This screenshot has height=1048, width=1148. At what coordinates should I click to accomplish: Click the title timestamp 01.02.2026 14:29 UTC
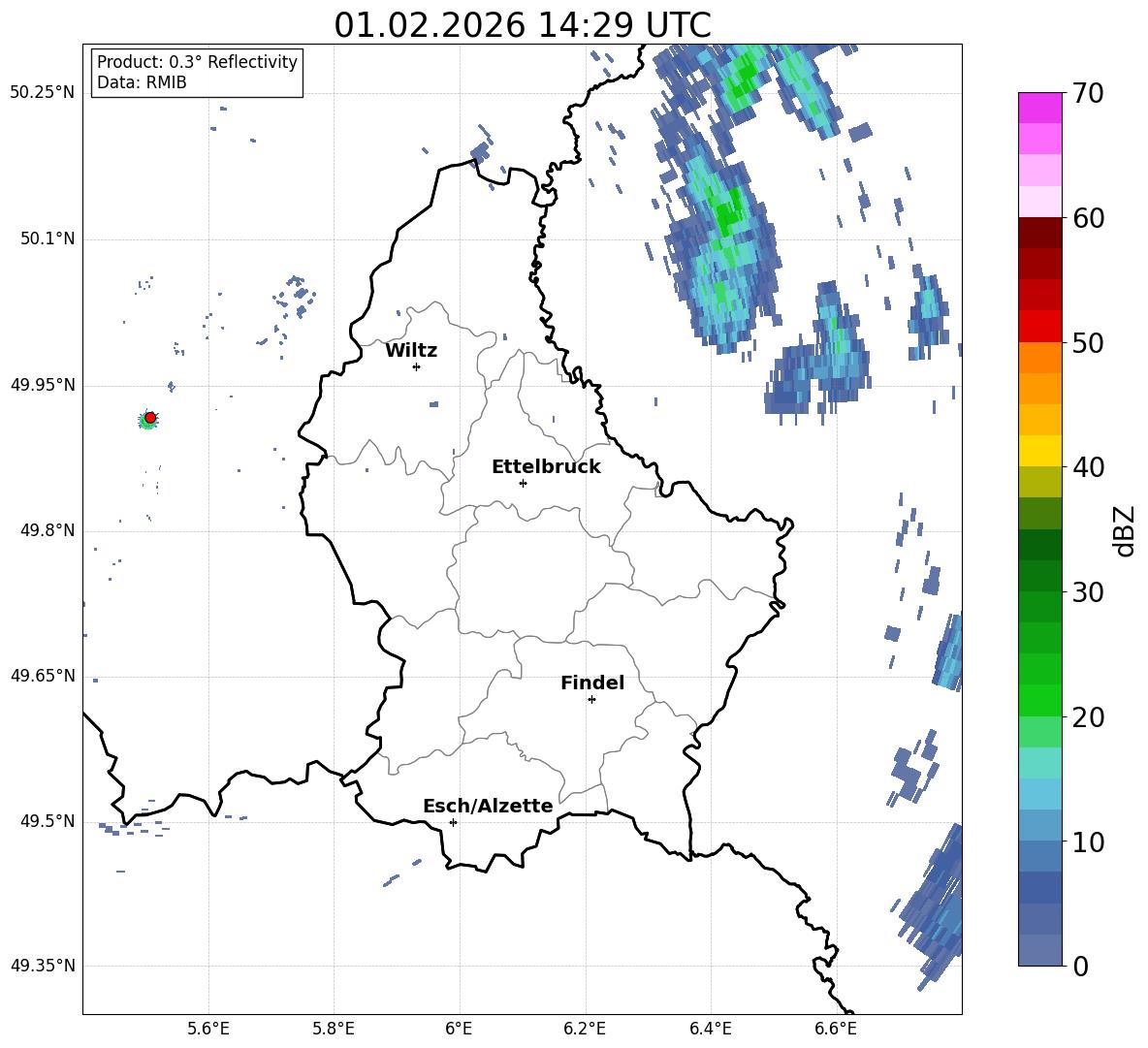[522, 25]
